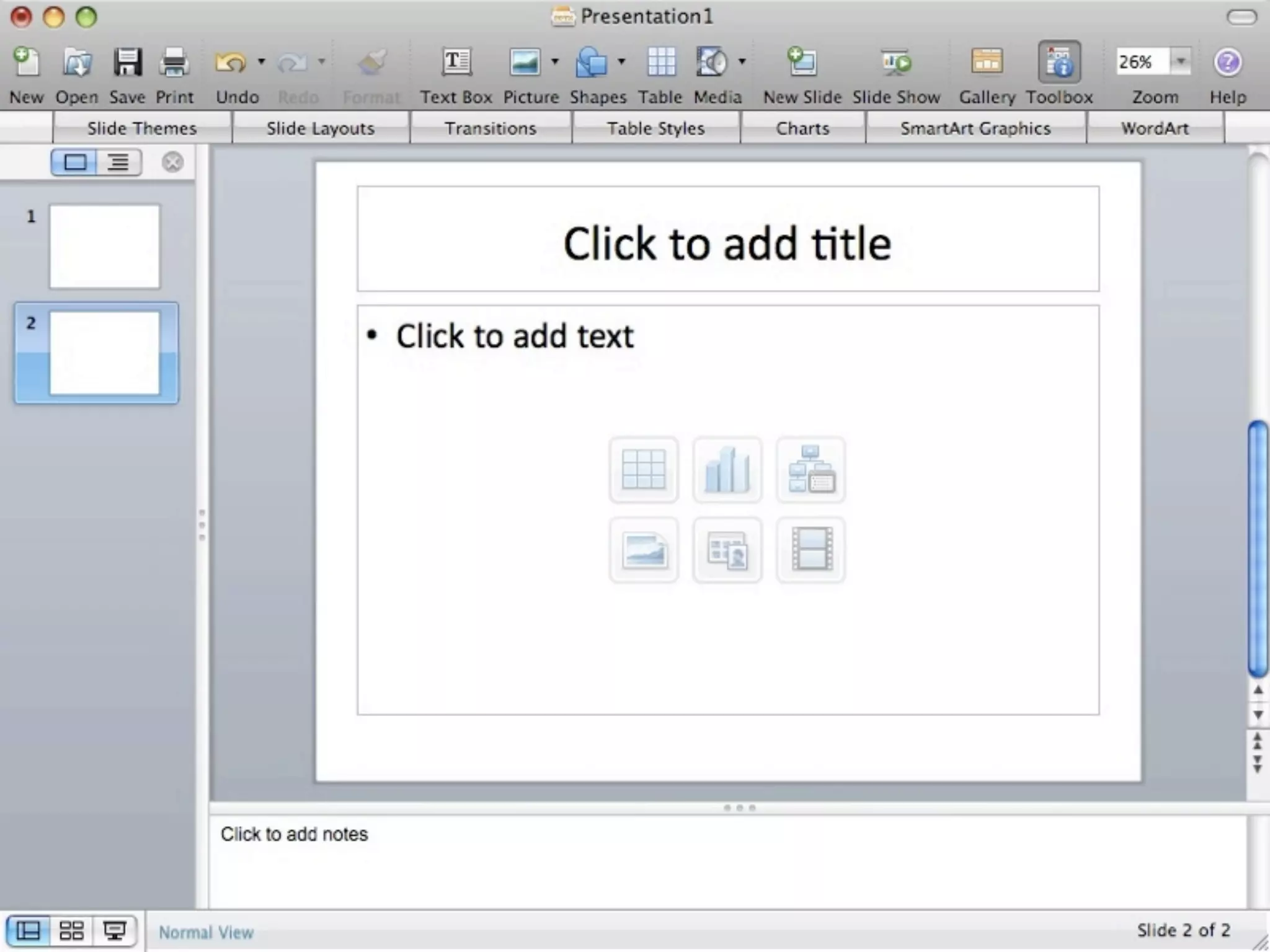Screen dimensions: 1270x952
Task: Insert table via slide placeholder icon
Action: [644, 470]
